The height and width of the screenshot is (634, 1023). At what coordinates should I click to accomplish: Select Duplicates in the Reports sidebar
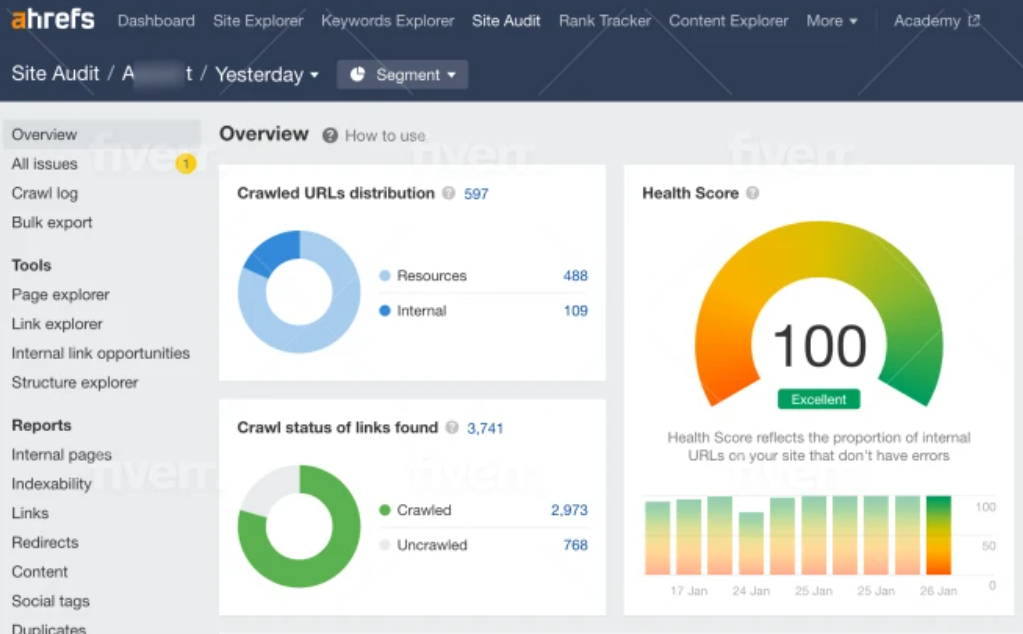48,627
